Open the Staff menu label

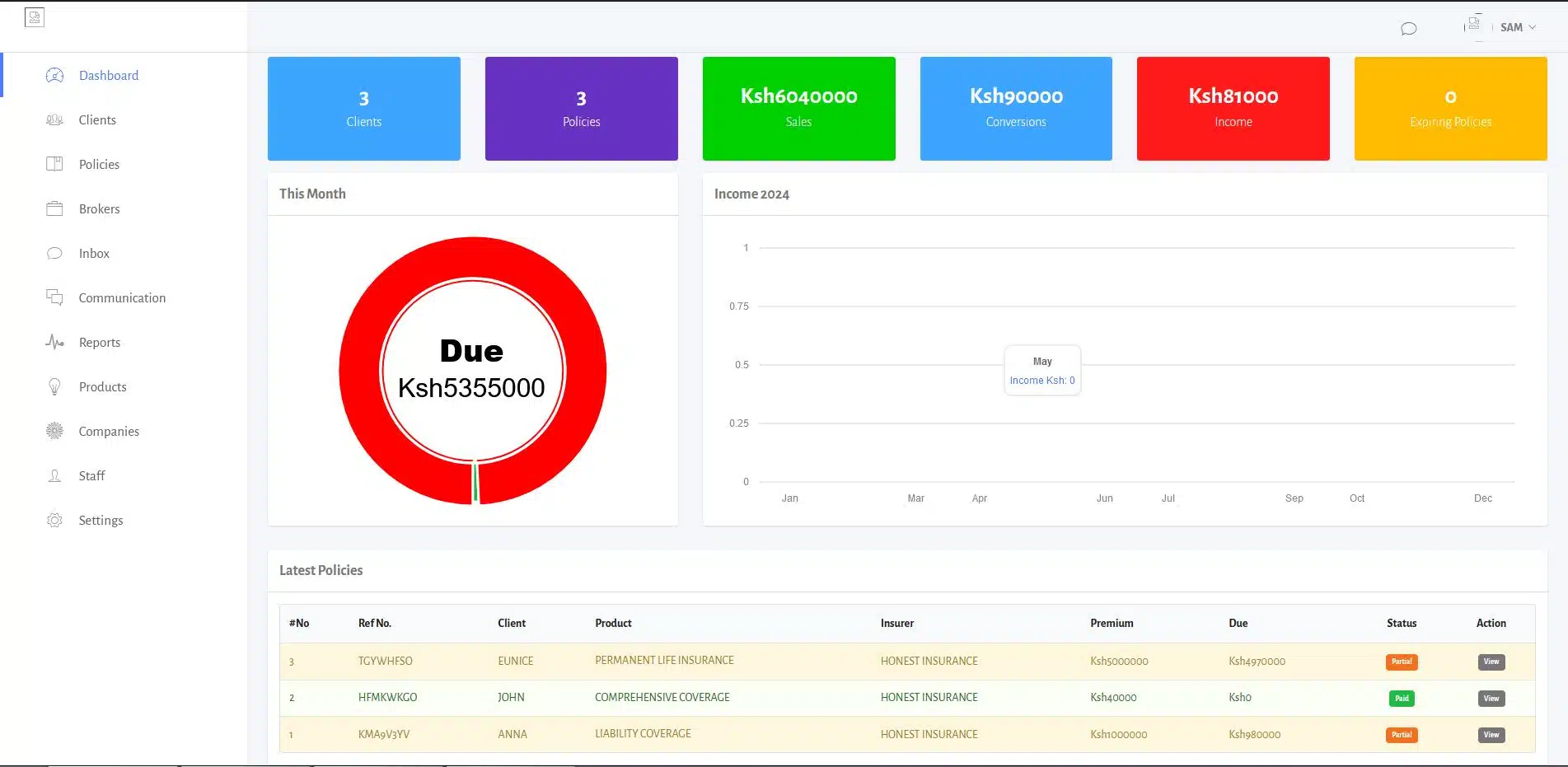[x=92, y=476]
